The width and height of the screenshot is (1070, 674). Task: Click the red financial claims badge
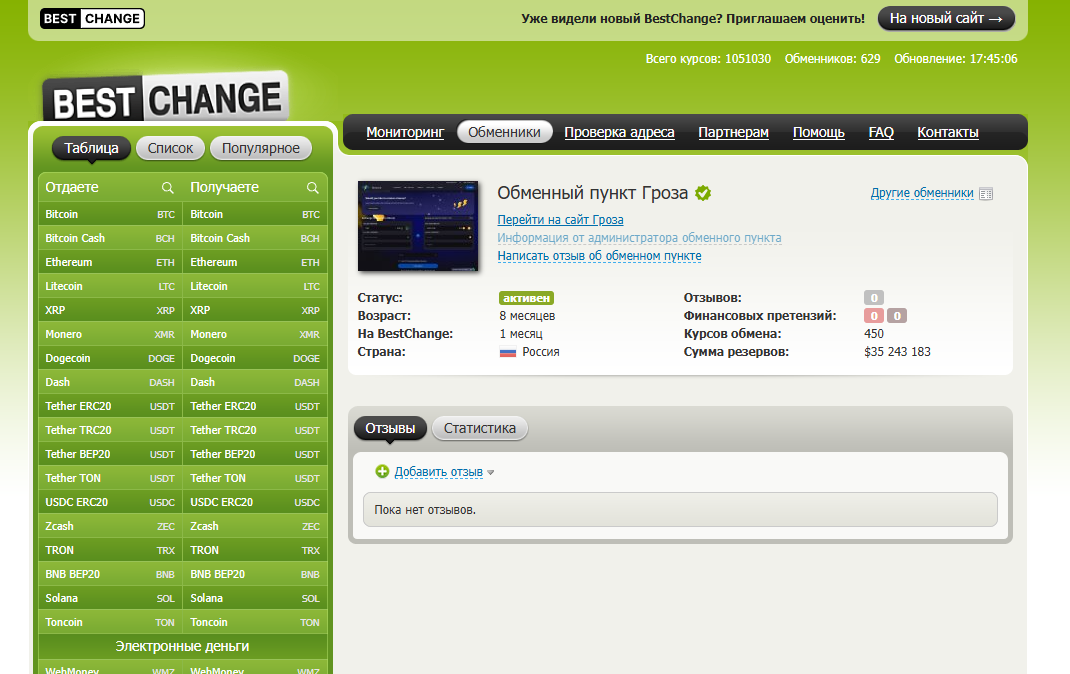click(x=873, y=316)
